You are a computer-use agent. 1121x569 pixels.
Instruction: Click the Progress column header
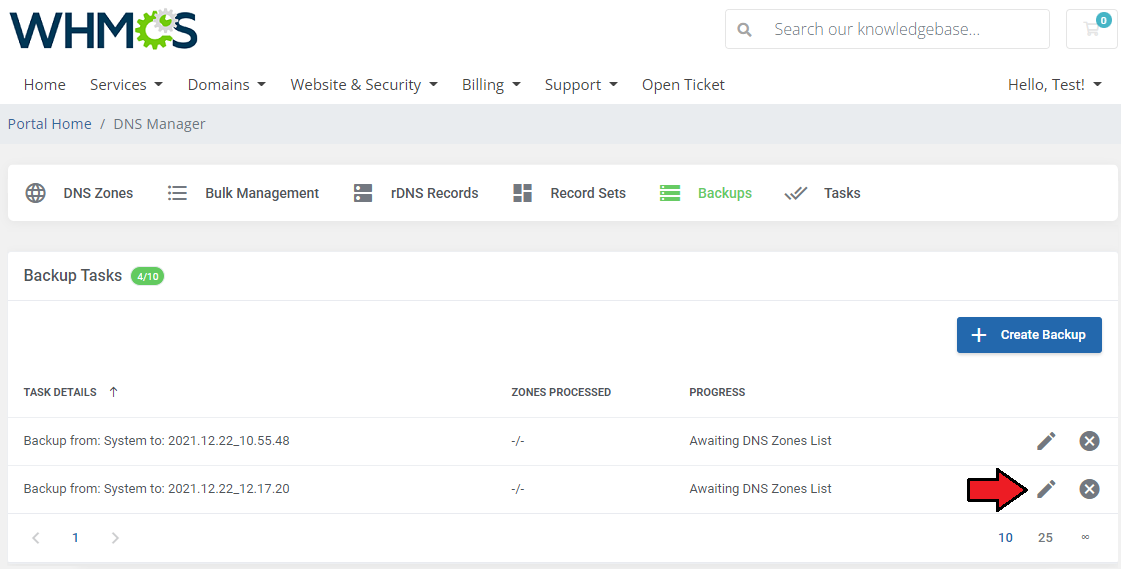[x=717, y=392]
